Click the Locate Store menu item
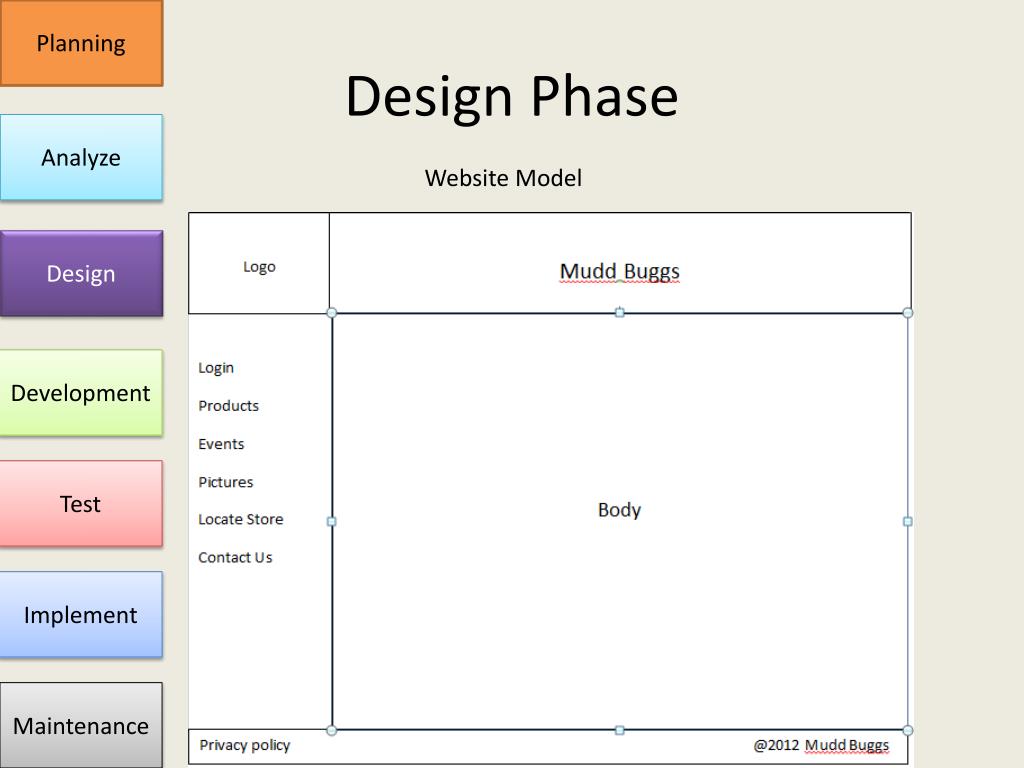Screen dimensions: 1024x768 click(x=241, y=519)
